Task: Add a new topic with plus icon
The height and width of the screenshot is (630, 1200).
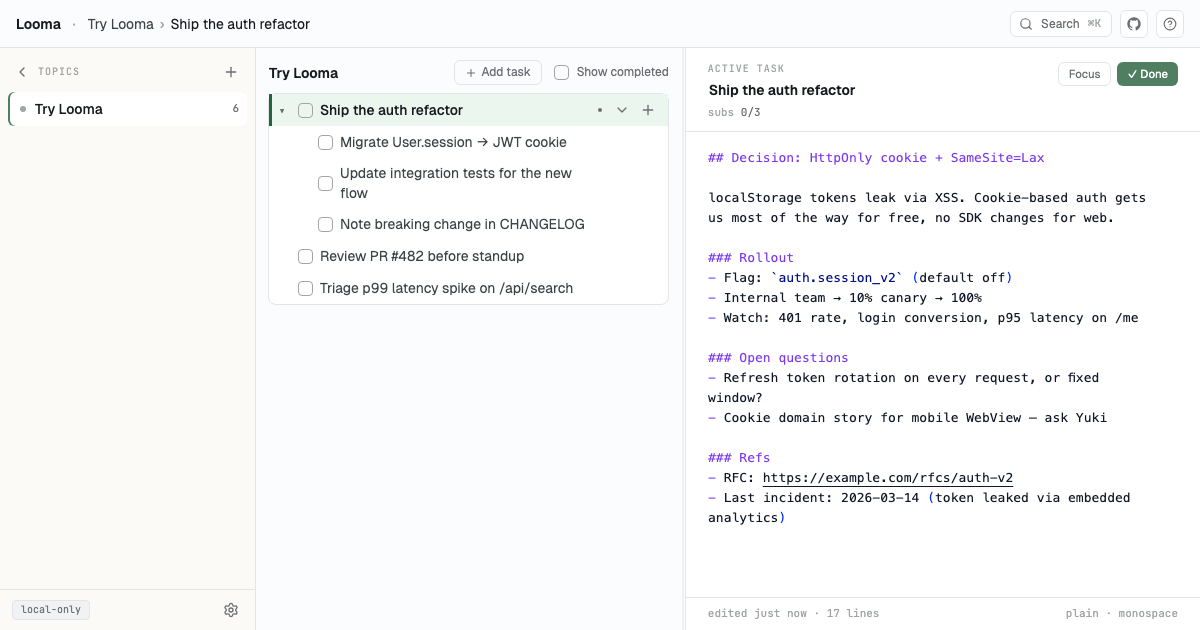Action: coord(231,72)
